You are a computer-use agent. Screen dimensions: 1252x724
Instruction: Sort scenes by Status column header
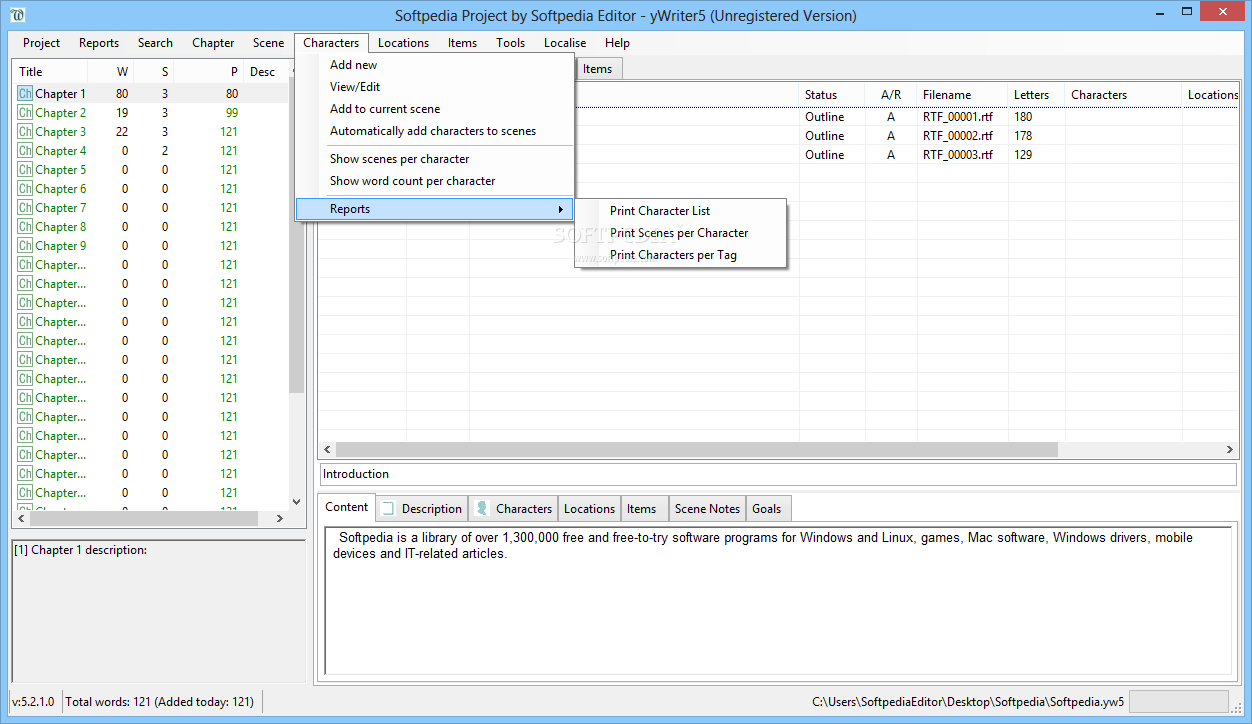tap(832, 95)
